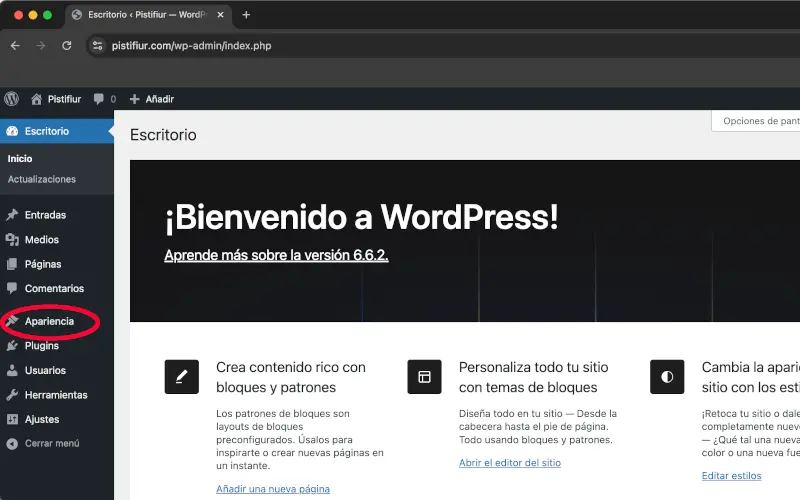This screenshot has width=800, height=500.
Task: Collapse sidebar using Cerrar menú arrow icon
Action: pos(12,443)
